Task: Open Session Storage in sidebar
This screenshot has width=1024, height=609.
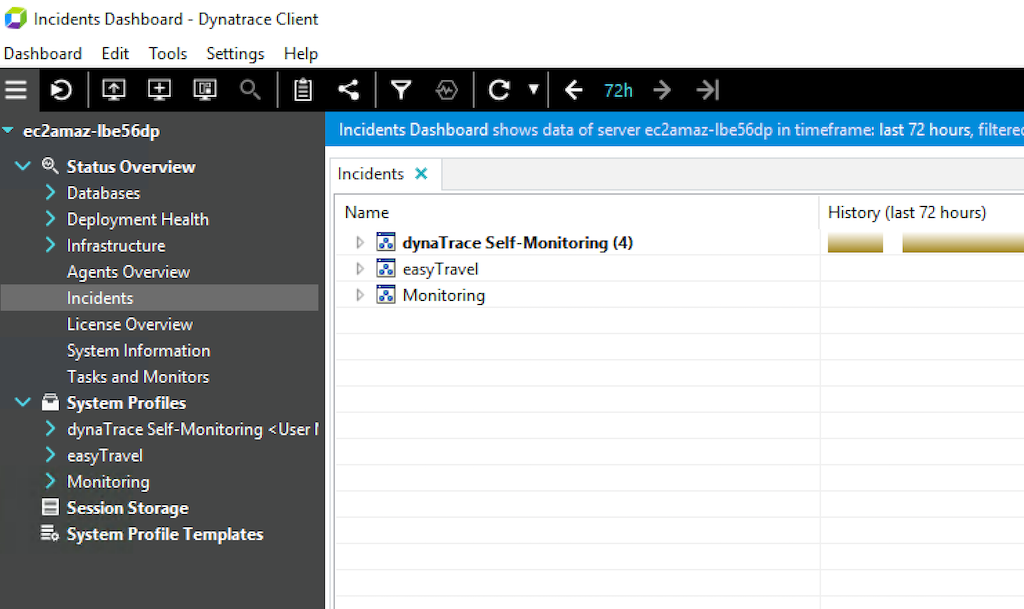Action: coord(127,508)
